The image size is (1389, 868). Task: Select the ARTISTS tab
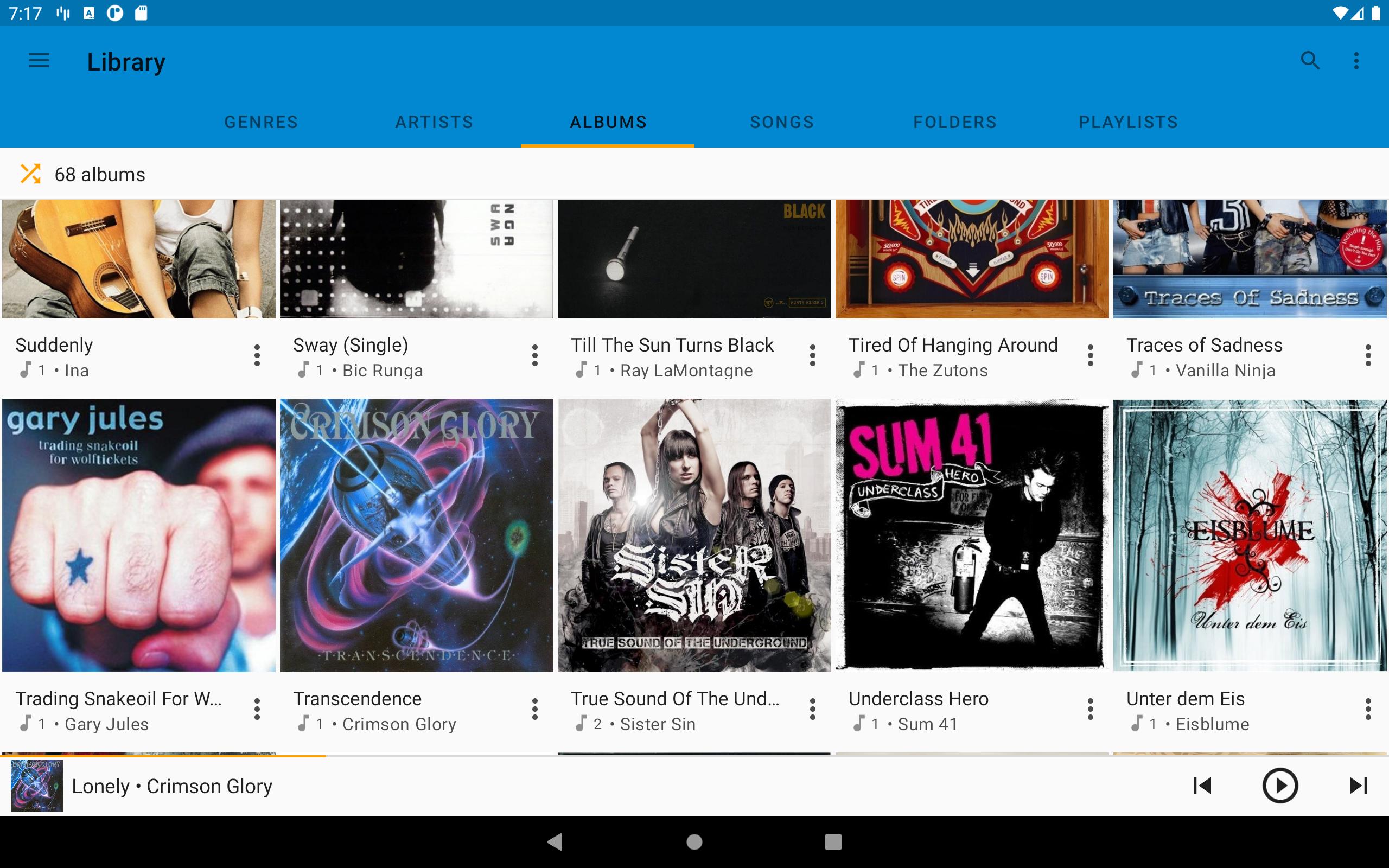tap(434, 122)
